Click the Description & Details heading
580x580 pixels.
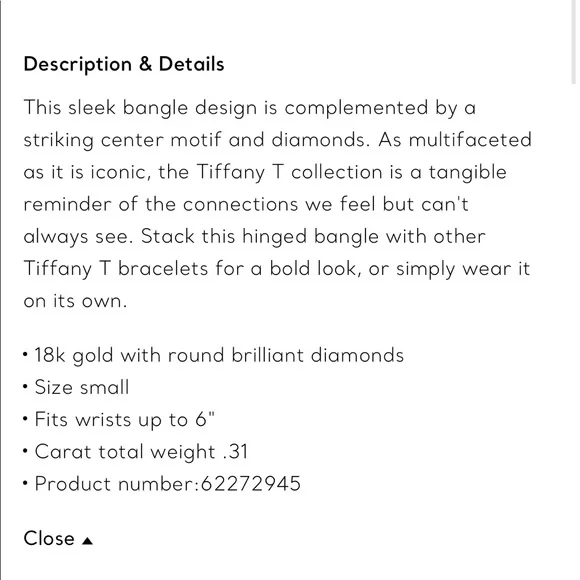click(124, 64)
